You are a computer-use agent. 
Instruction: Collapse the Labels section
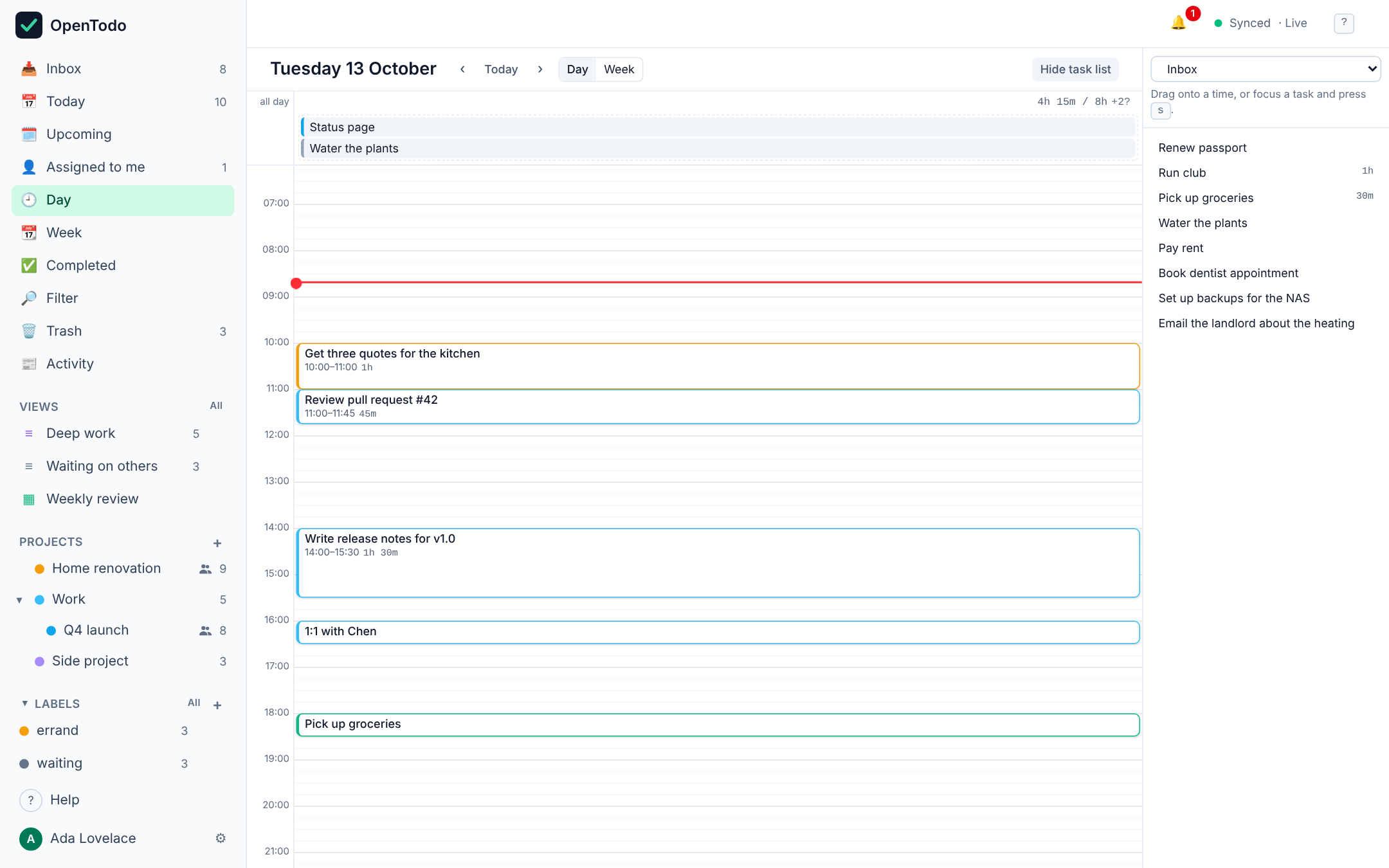[24, 703]
